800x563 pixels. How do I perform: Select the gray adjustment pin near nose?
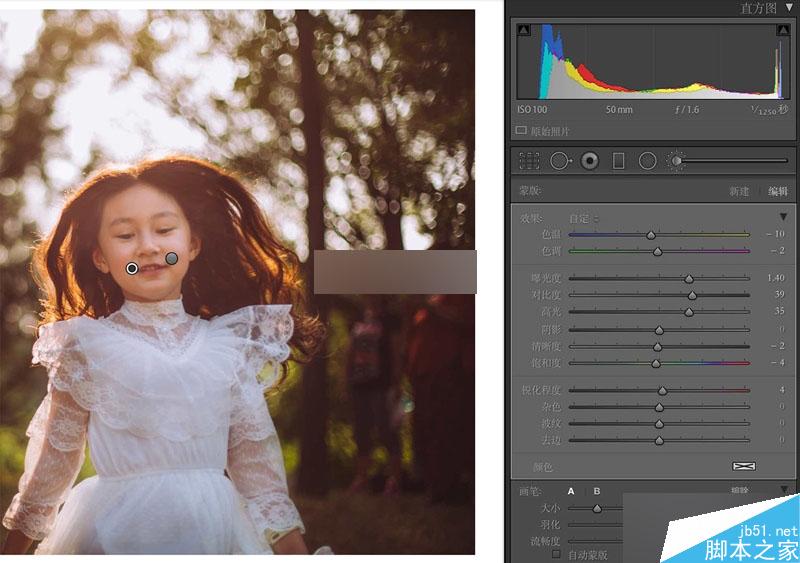[x=172, y=258]
